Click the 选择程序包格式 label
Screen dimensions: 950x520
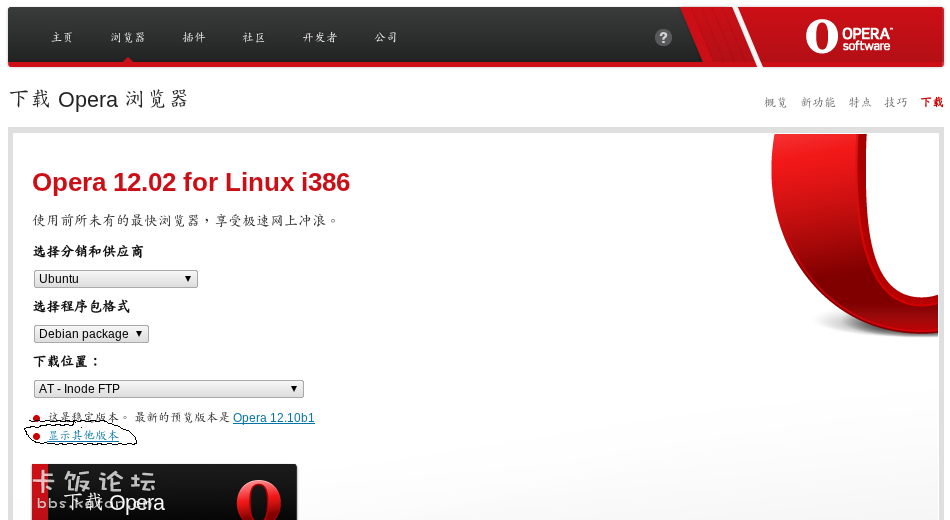tap(81, 307)
